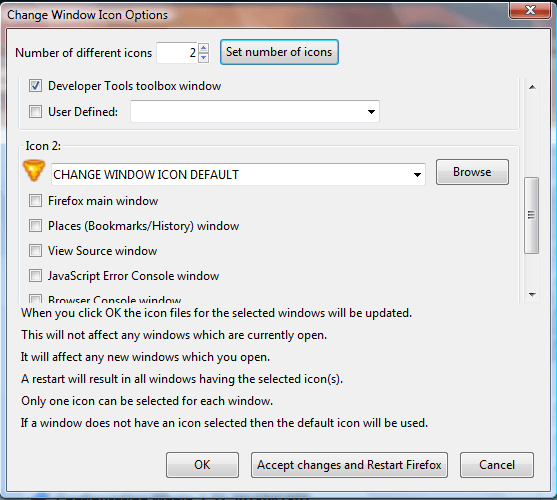
Task: Click Set number of icons button
Action: click(x=279, y=52)
